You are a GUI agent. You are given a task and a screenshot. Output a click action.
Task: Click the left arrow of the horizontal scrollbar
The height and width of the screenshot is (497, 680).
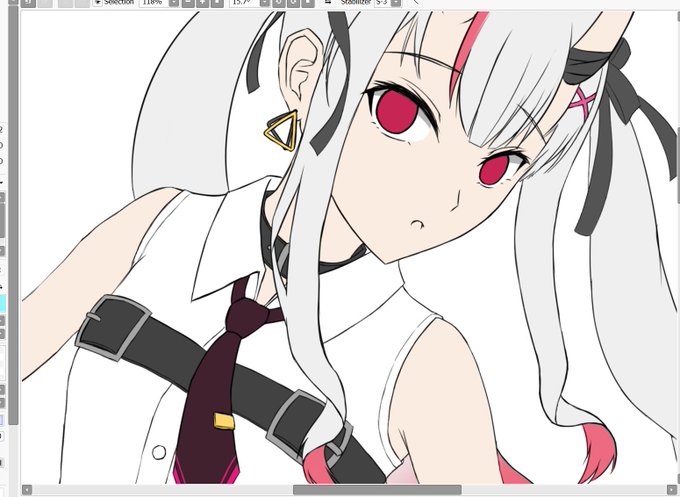pos(27,490)
